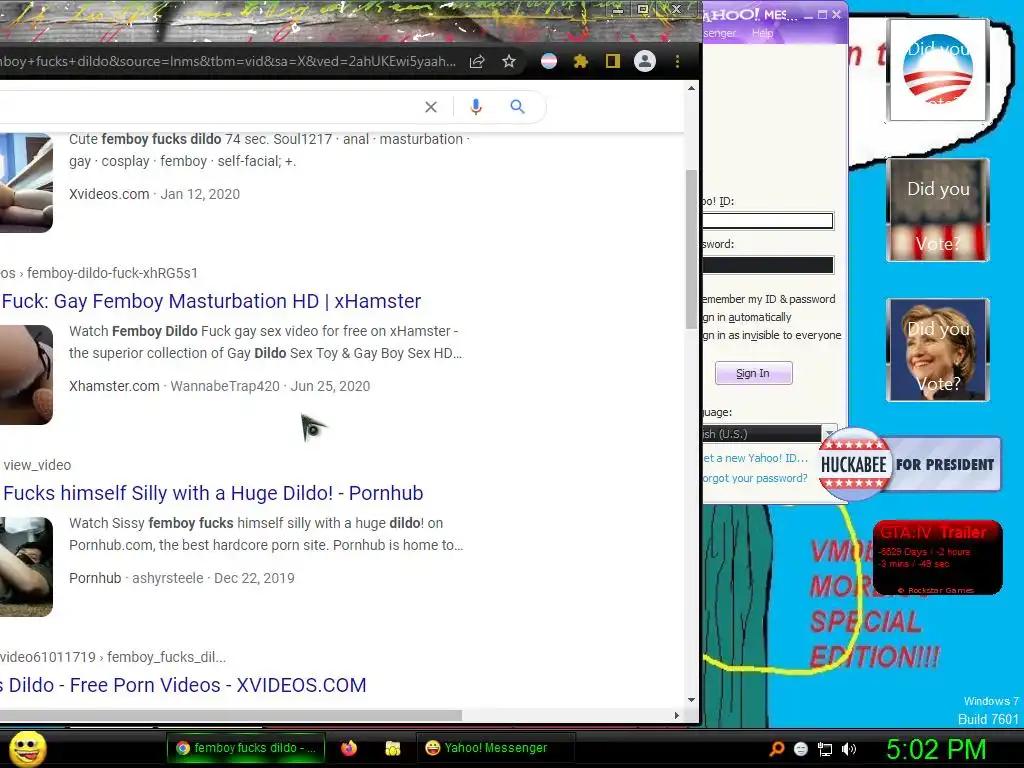
Task: Click the "view_video" breadcrumb text
Action: tap(37, 465)
